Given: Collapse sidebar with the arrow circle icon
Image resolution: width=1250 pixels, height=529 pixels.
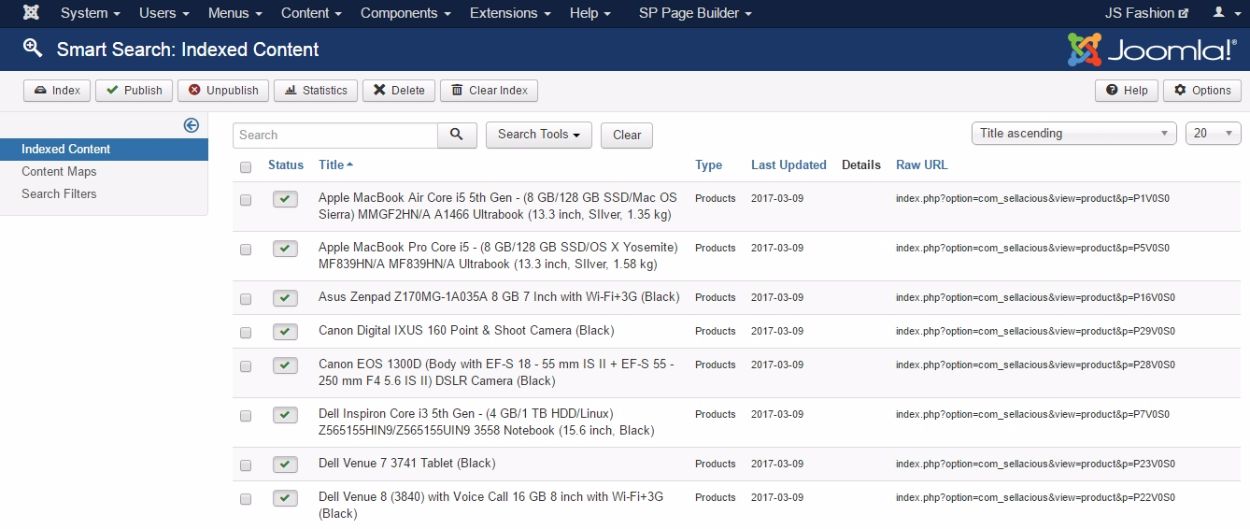Looking at the screenshot, I should pyautogui.click(x=191, y=125).
